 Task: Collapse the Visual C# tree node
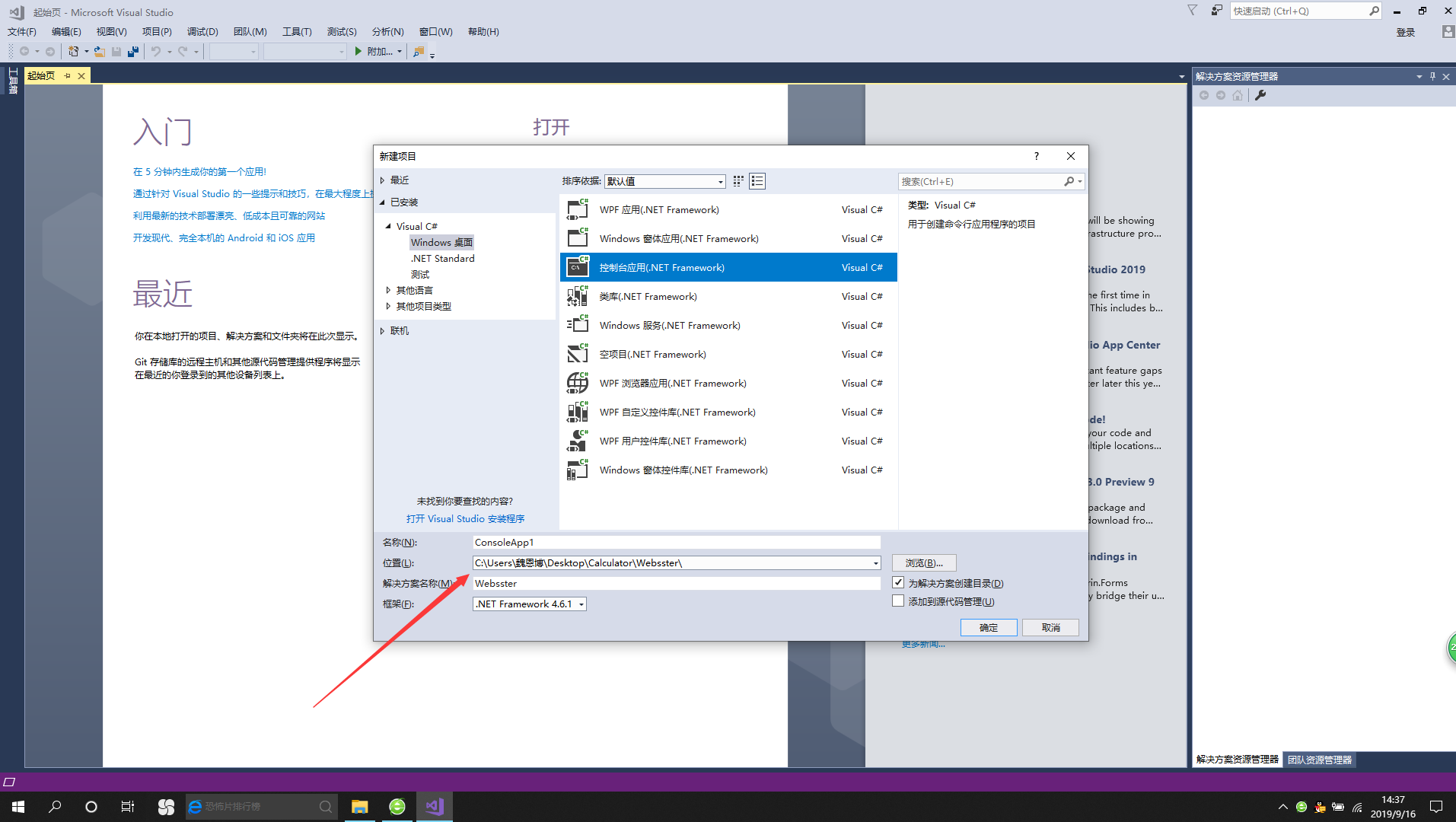tap(388, 226)
